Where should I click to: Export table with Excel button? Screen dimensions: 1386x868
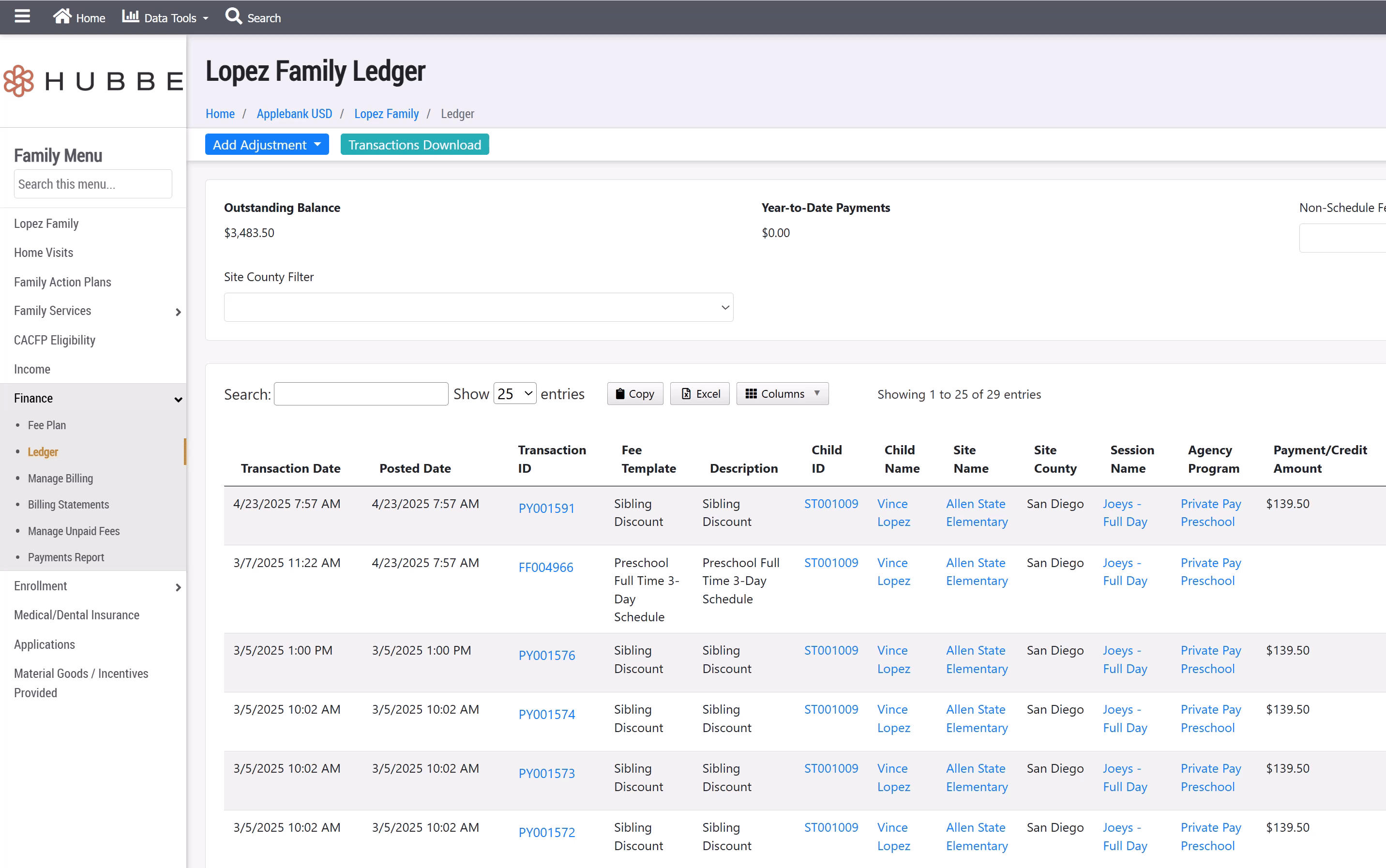pos(699,394)
